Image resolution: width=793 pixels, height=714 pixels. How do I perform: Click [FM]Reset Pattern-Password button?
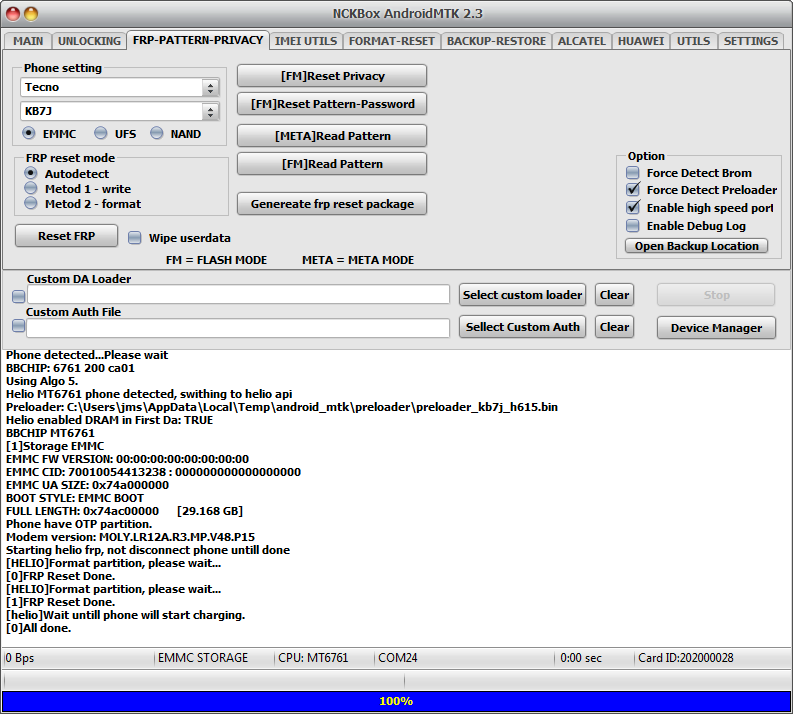point(332,104)
